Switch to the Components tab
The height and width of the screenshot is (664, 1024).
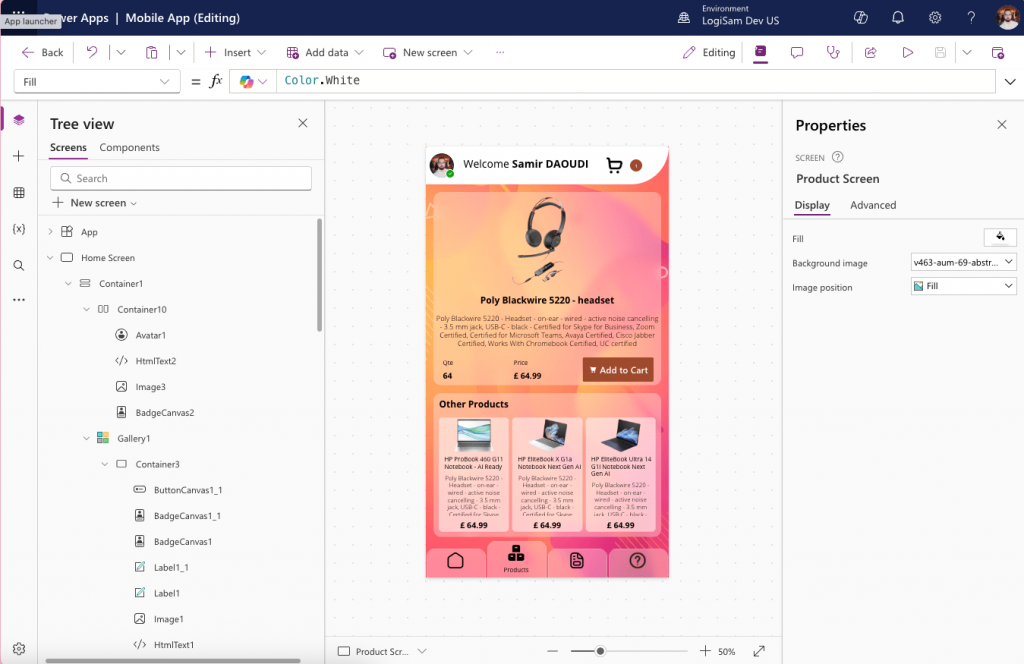coord(129,148)
